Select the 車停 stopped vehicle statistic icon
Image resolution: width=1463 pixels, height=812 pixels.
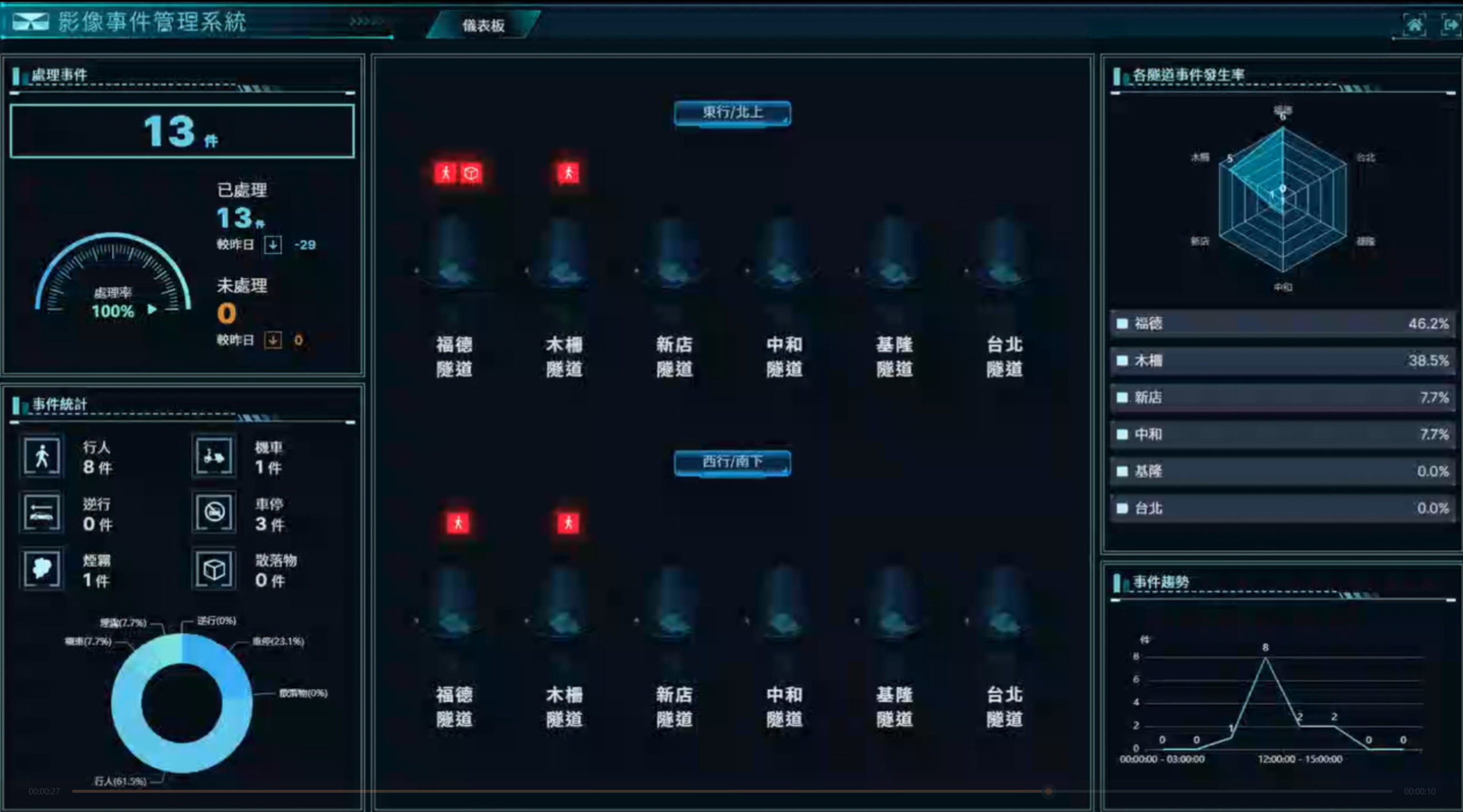[214, 512]
